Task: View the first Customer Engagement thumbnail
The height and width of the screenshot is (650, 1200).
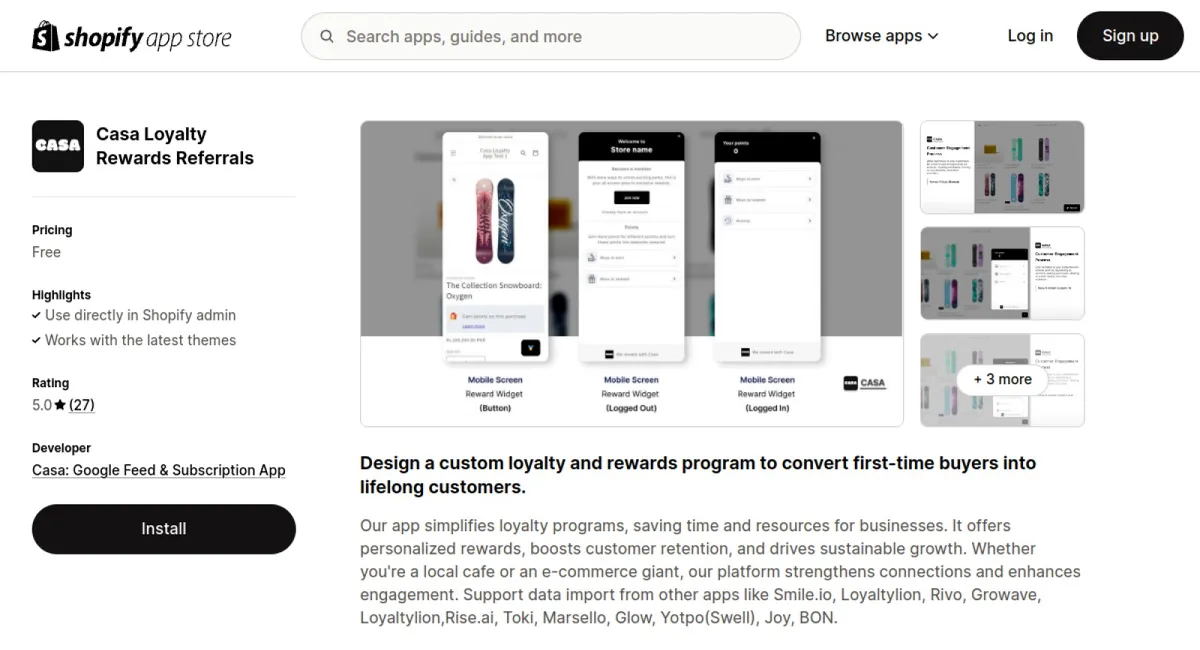Action: coord(1002,167)
